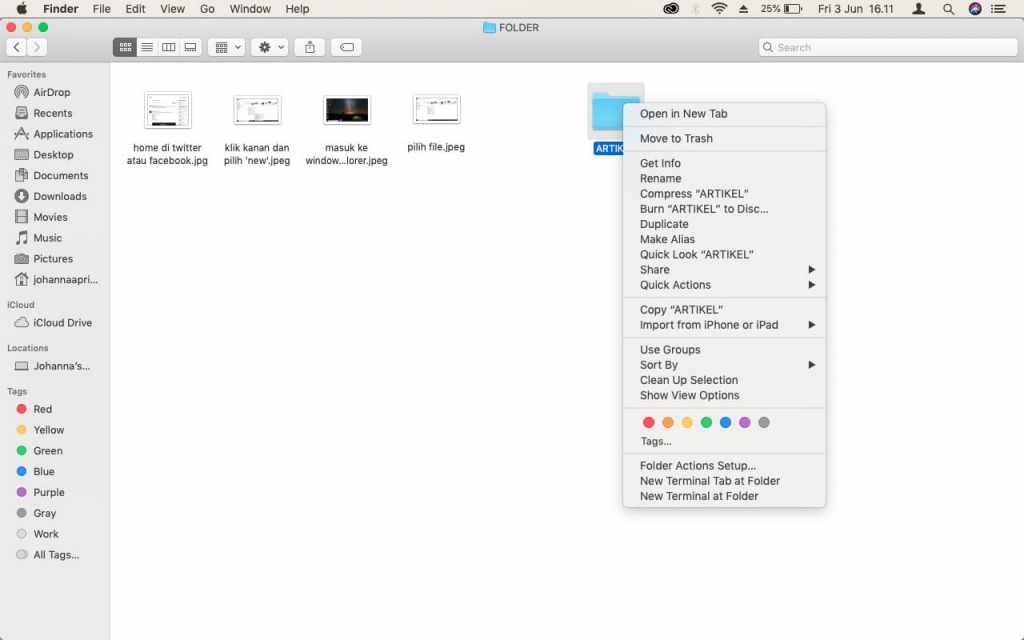Select the pilih file.jpeg thumbnail
1024x640 pixels.
pos(436,110)
